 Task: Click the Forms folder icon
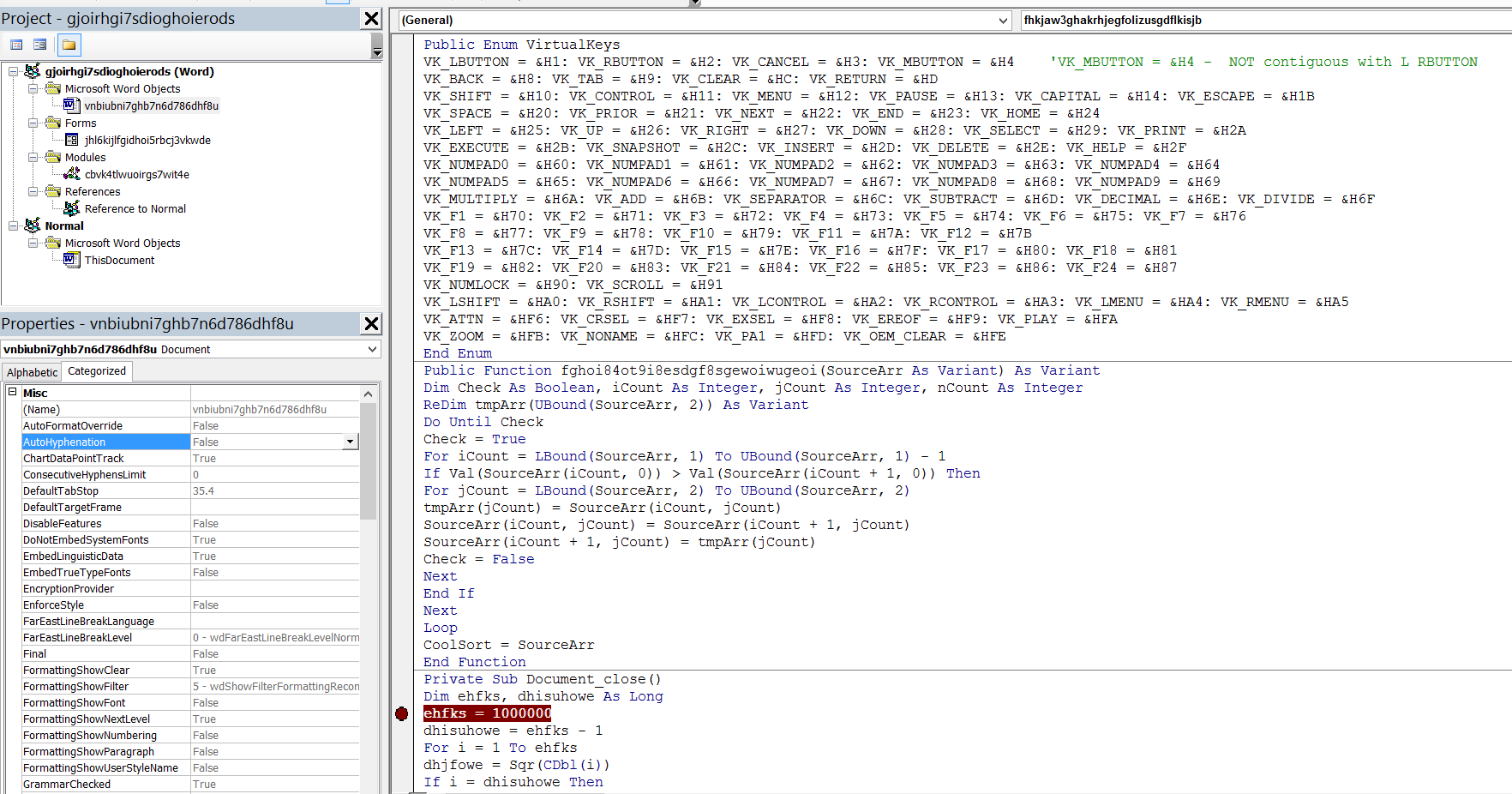pyautogui.click(x=53, y=123)
